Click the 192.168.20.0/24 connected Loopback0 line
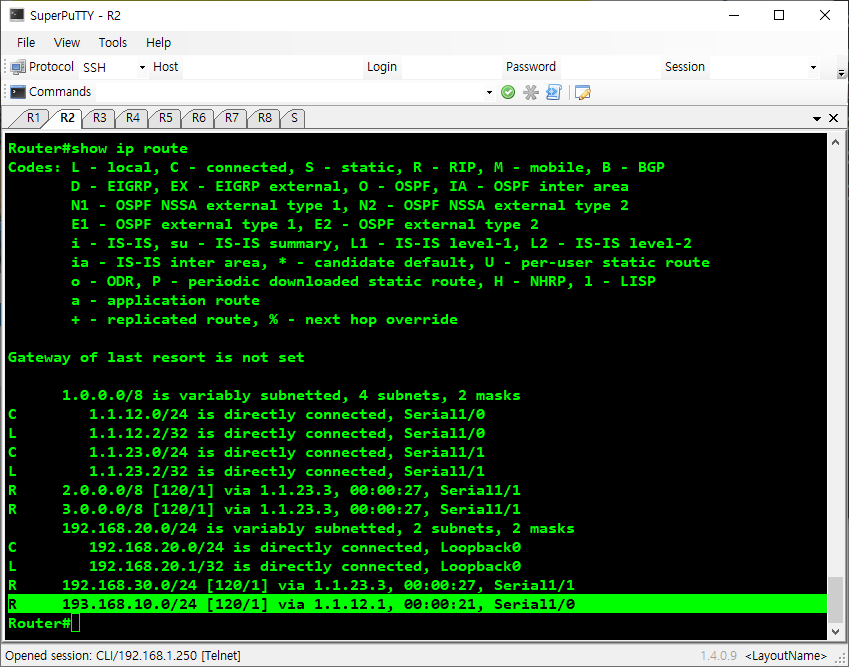Image resolution: width=849 pixels, height=667 pixels. point(264,547)
